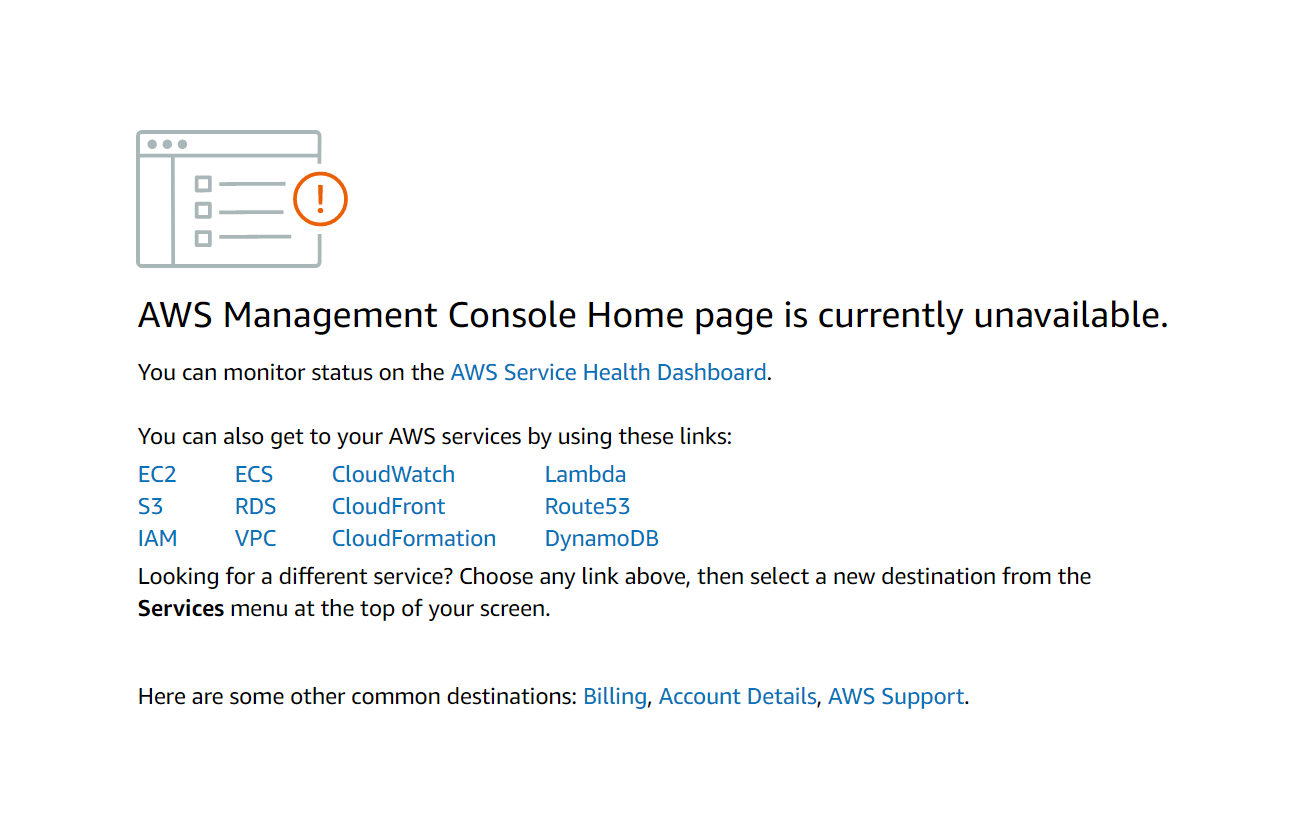Select the heading 'AWS Management Console Home page is currently unavailable.'
1307x819 pixels.
[x=653, y=315]
